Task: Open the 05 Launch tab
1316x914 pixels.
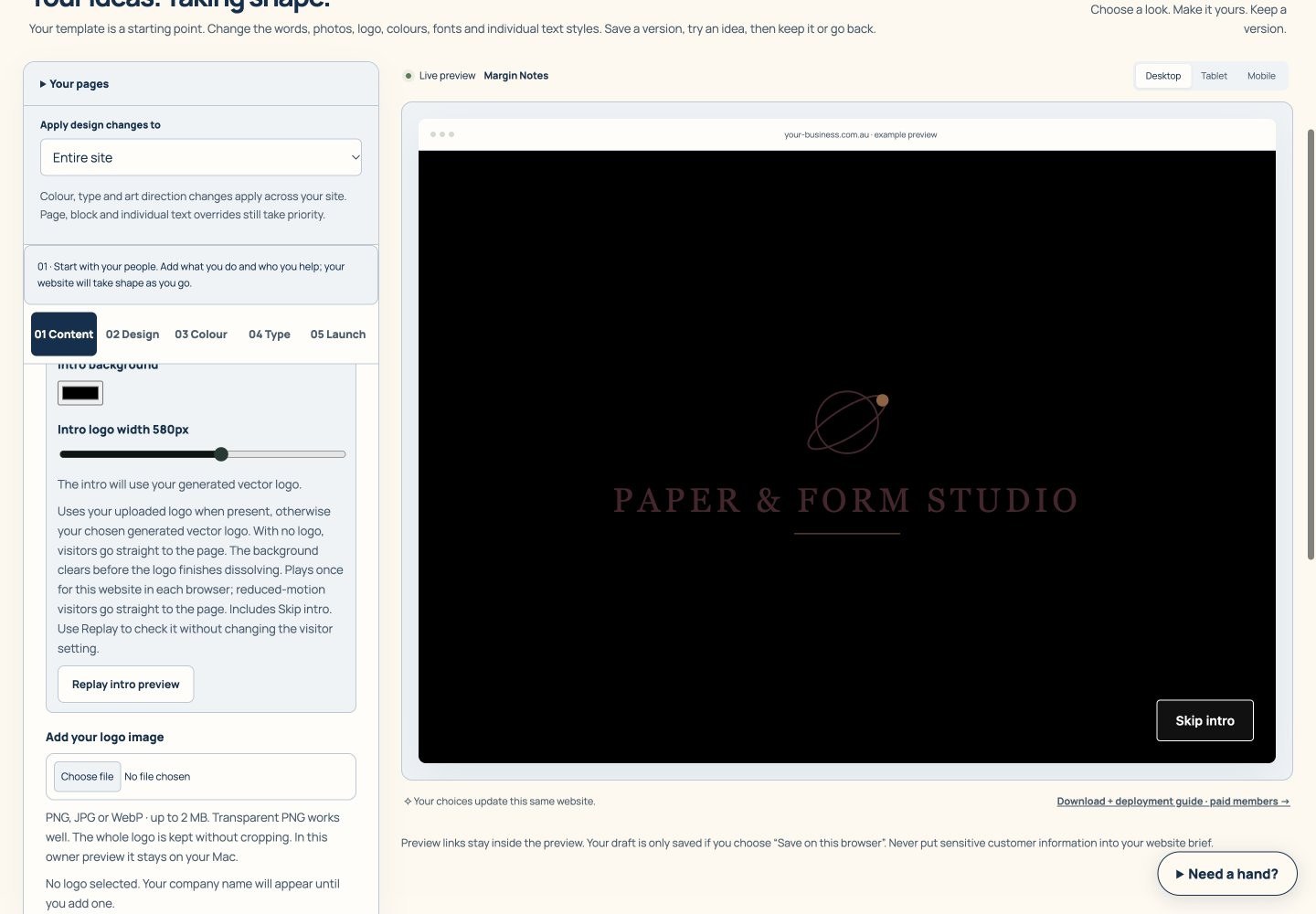Action: [338, 335]
